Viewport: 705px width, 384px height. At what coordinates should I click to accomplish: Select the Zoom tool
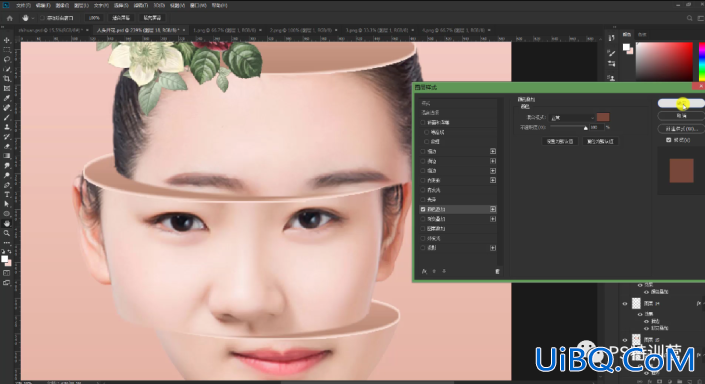[7, 233]
